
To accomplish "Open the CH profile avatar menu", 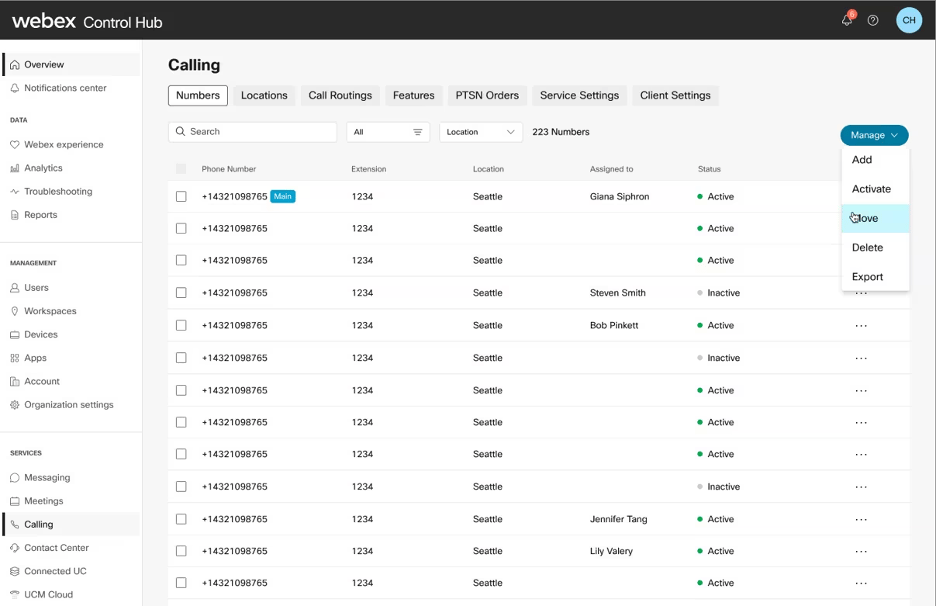I will click(x=908, y=19).
